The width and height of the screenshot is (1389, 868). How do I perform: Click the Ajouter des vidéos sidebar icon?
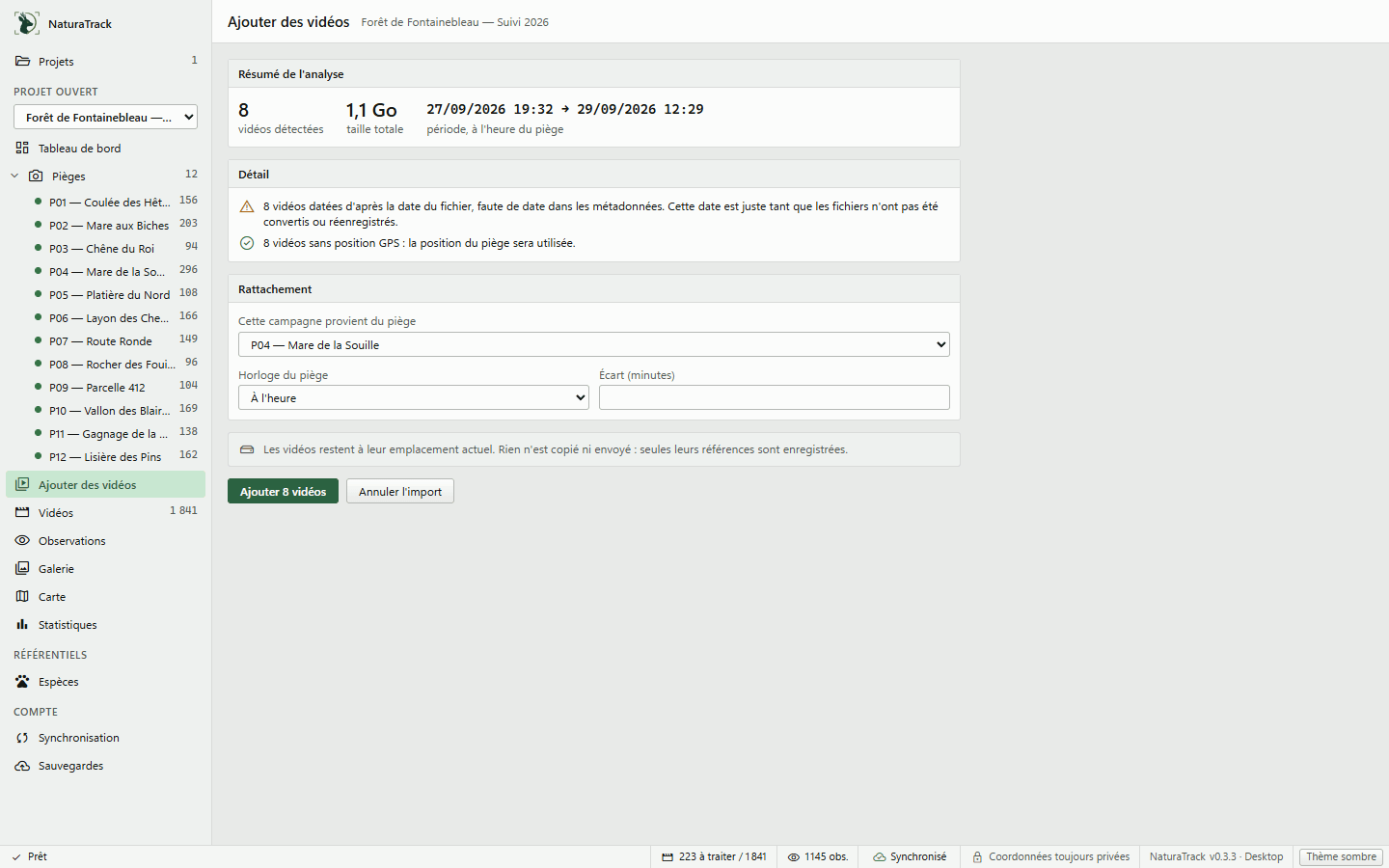pyautogui.click(x=22, y=484)
